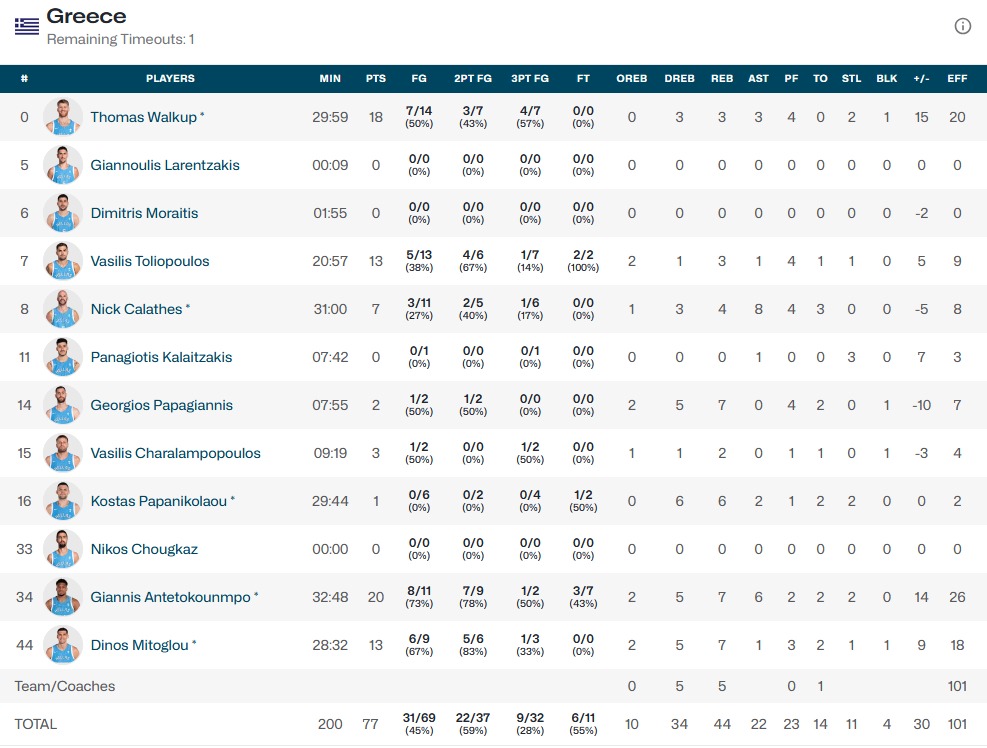Click the PTS column header
The height and width of the screenshot is (748, 987).
click(x=376, y=78)
